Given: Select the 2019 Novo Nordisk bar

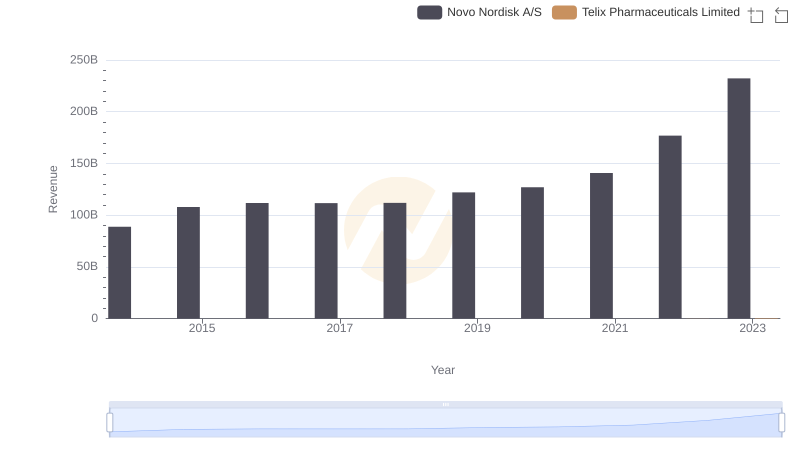Looking at the screenshot, I should click(x=463, y=255).
